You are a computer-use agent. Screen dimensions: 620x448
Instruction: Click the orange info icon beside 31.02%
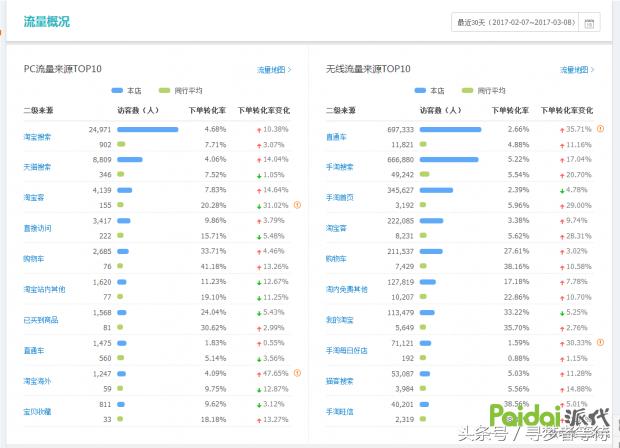(297, 205)
